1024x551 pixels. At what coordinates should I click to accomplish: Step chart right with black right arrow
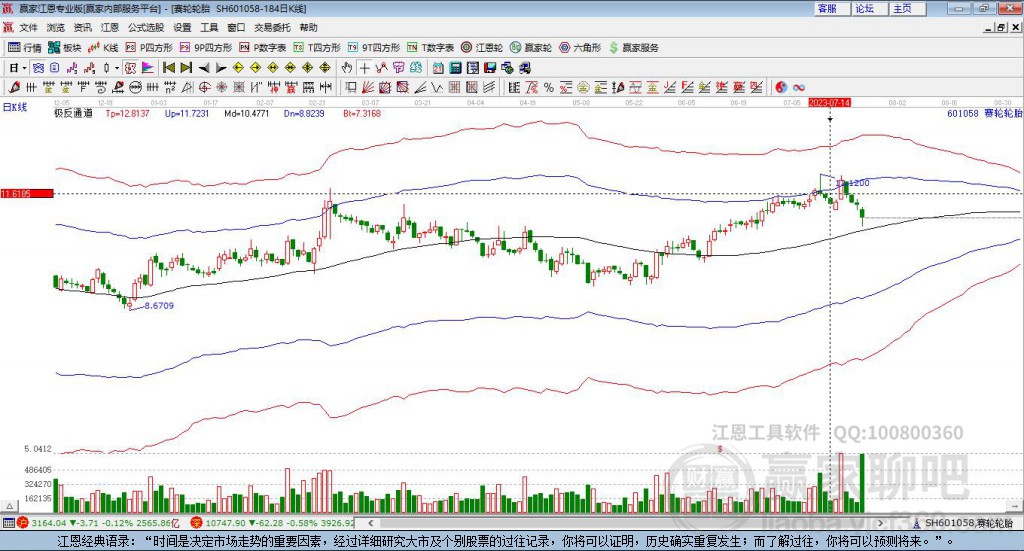click(x=221, y=68)
